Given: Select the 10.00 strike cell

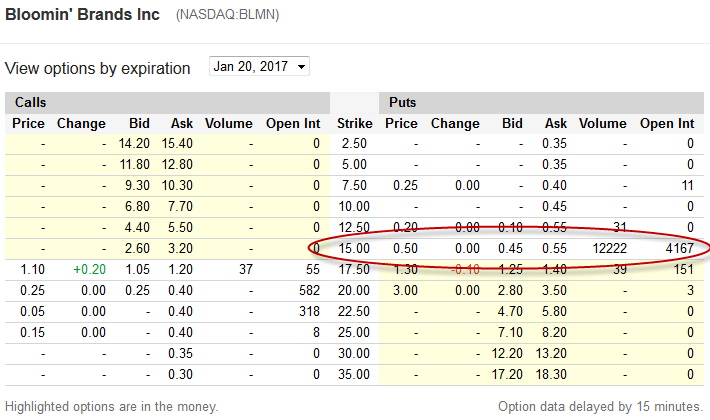Looking at the screenshot, I should click(x=354, y=207).
